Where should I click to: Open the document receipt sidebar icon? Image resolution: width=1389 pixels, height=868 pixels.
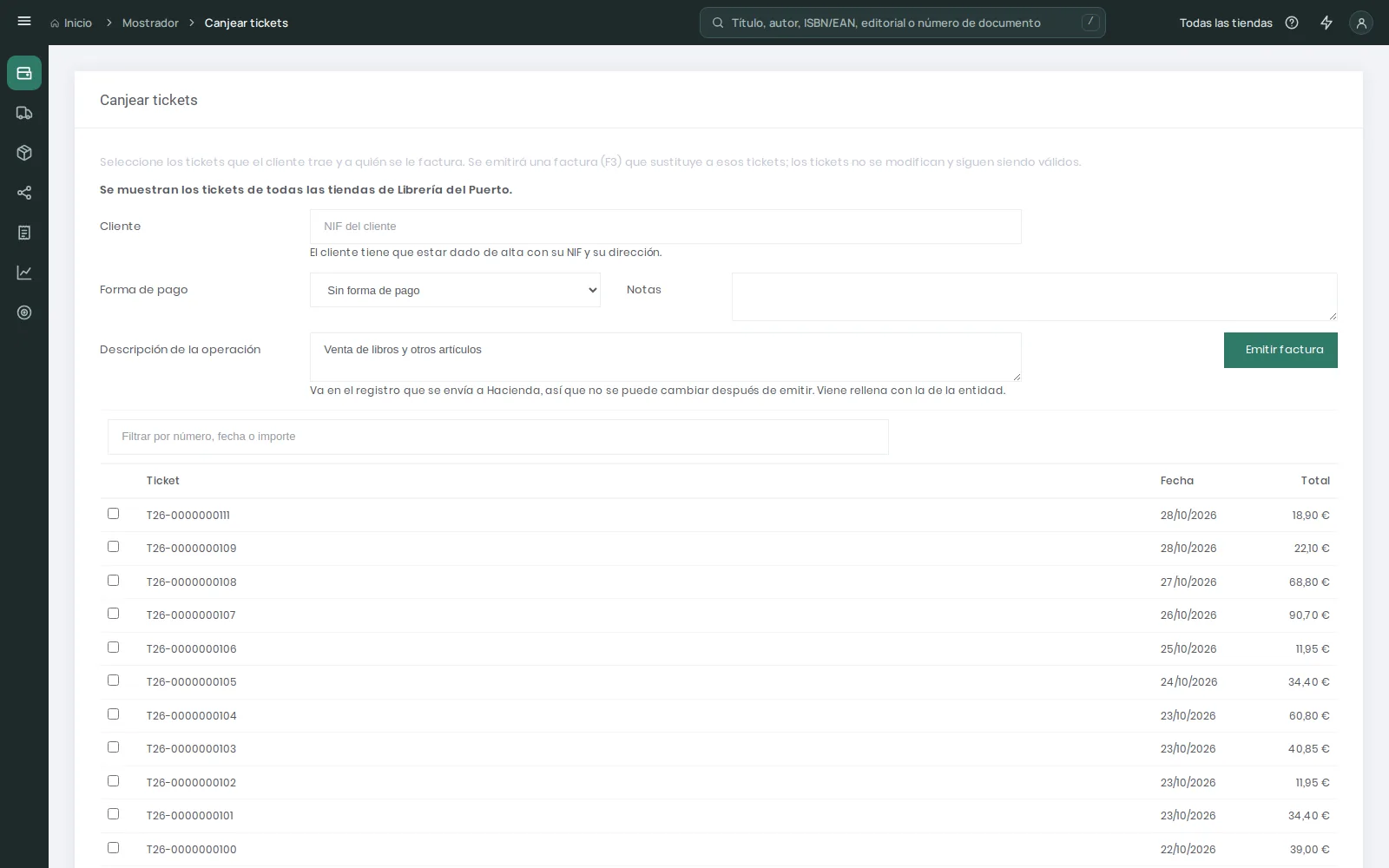[24, 233]
